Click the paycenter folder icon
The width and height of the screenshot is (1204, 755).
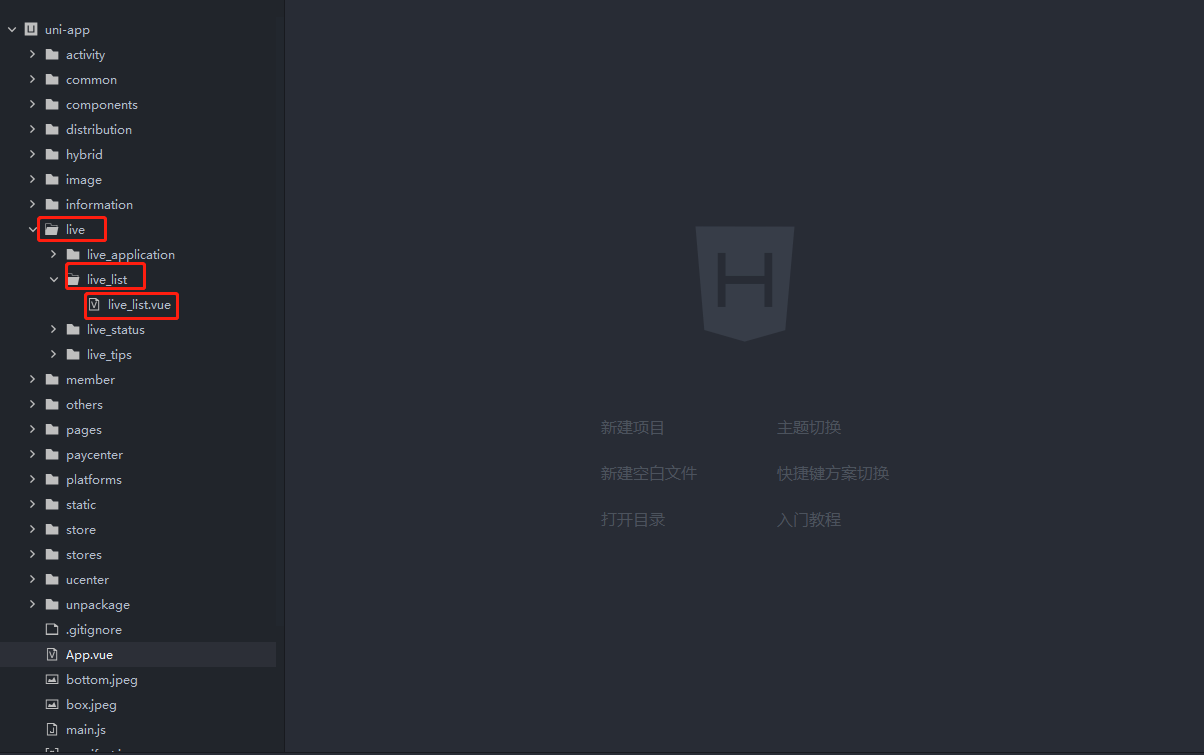click(52, 455)
